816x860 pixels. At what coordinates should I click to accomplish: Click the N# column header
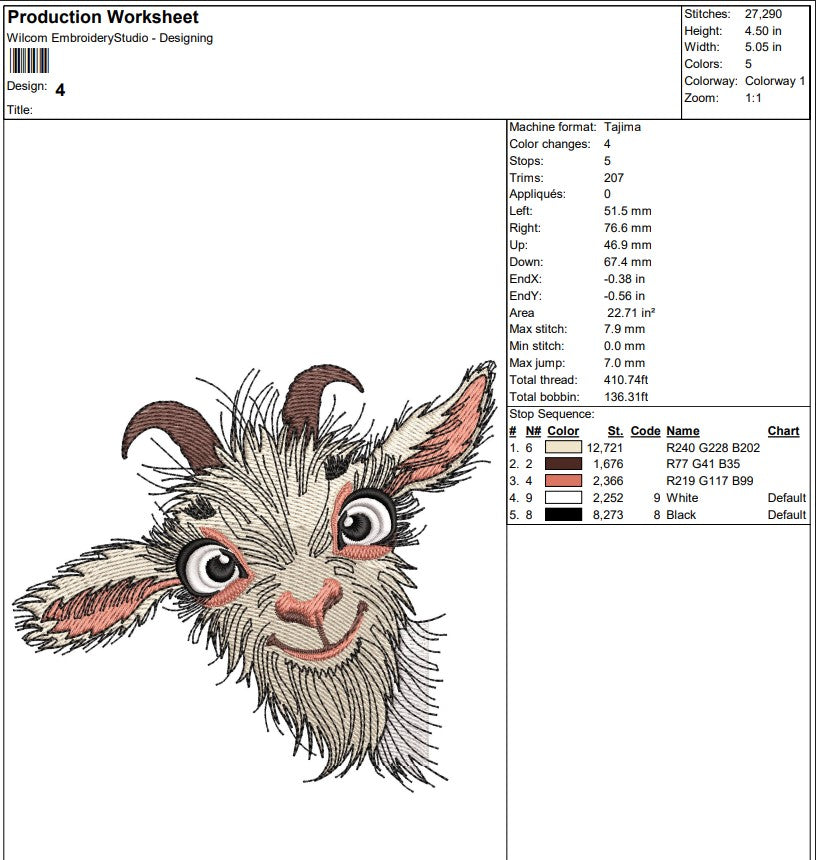[x=533, y=431]
